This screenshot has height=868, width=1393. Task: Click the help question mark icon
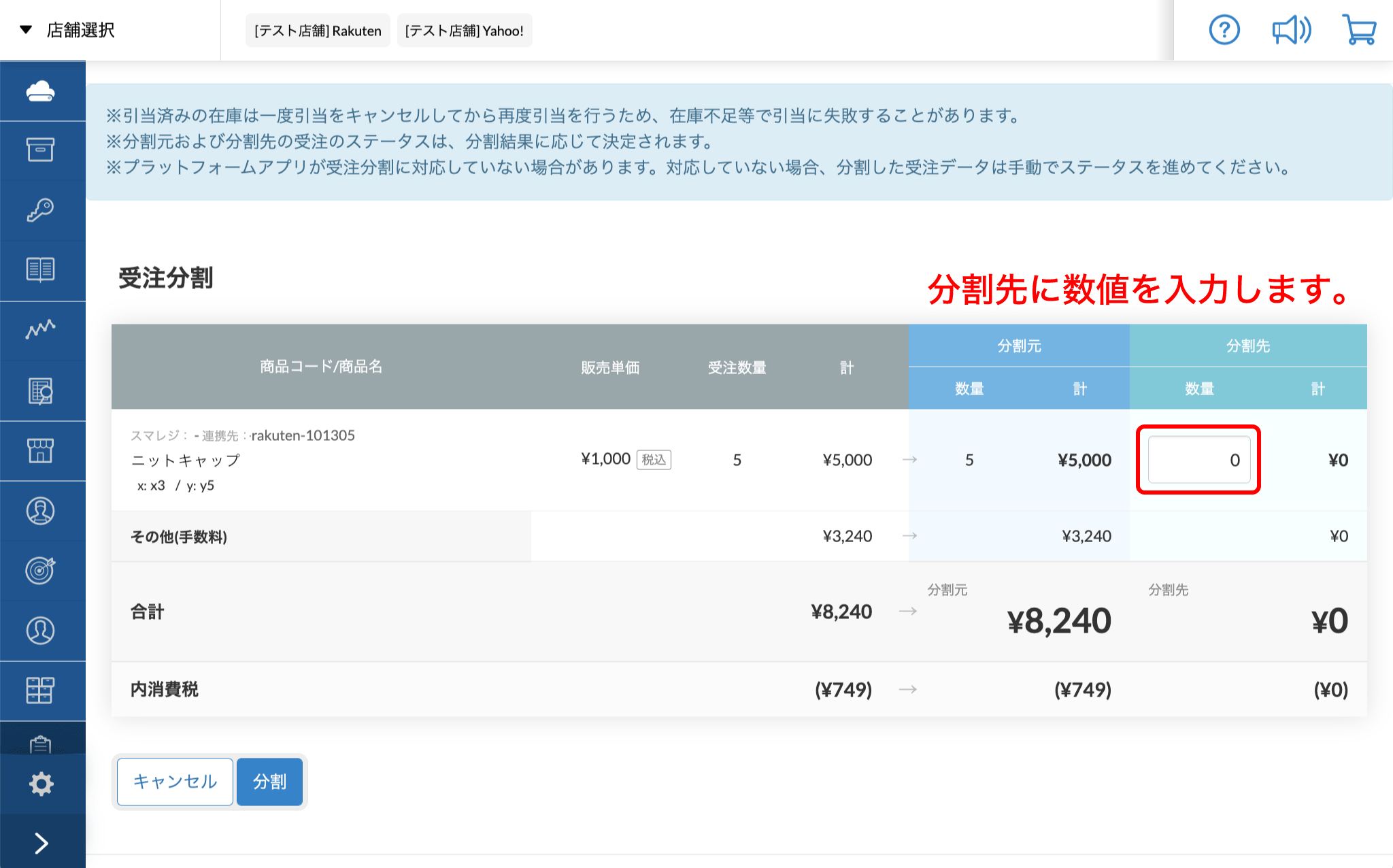tap(1224, 31)
